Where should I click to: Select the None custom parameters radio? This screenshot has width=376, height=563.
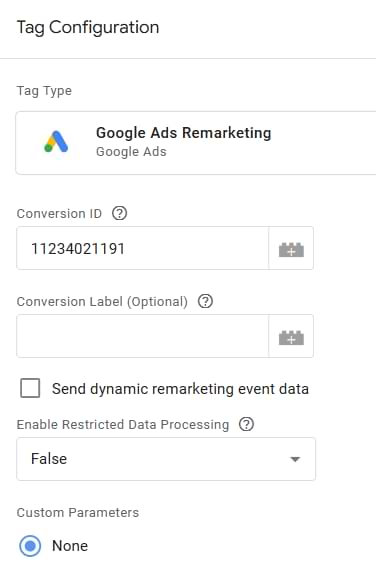point(30,546)
